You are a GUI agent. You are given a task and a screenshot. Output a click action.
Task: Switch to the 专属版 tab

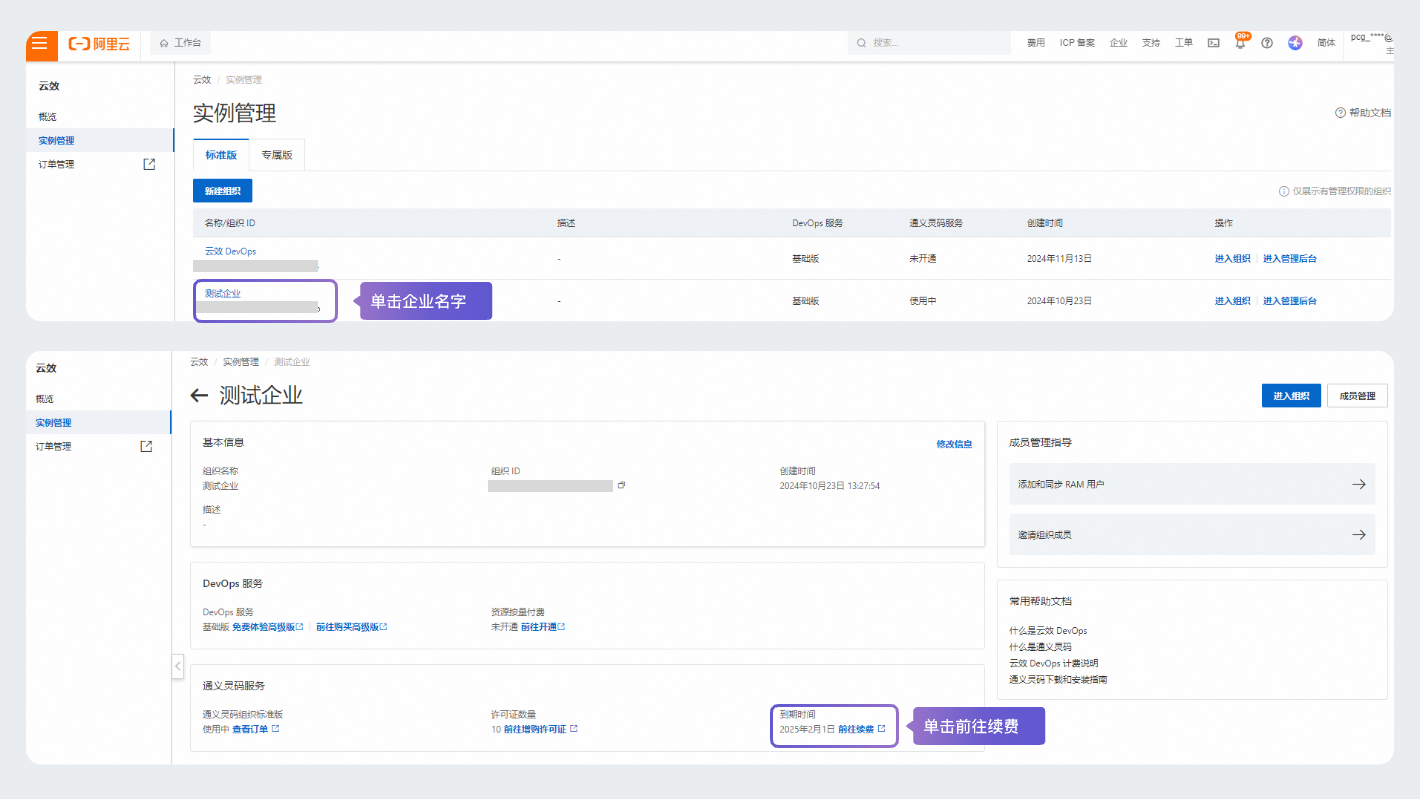[277, 155]
